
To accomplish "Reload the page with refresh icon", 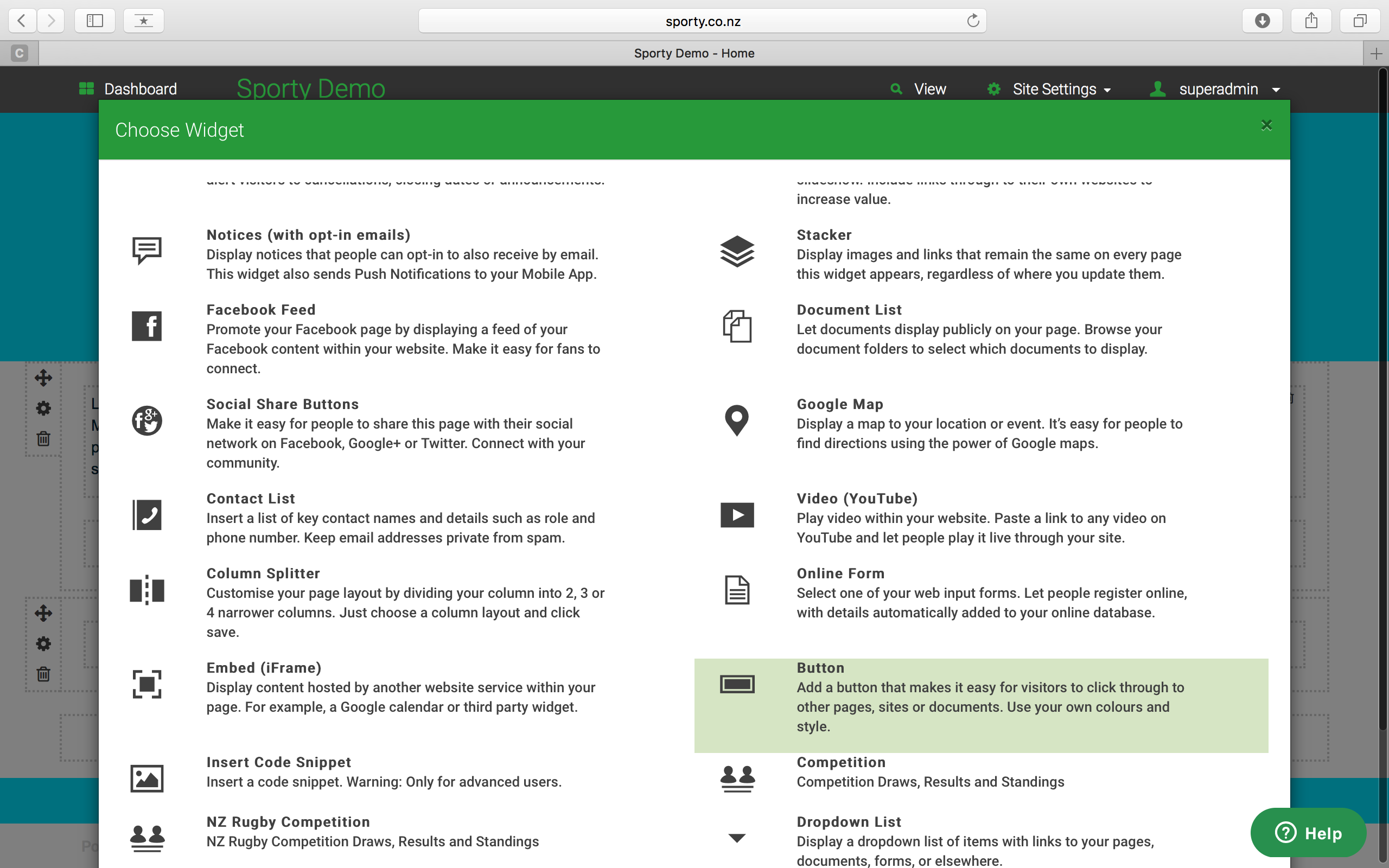I will click(972, 21).
